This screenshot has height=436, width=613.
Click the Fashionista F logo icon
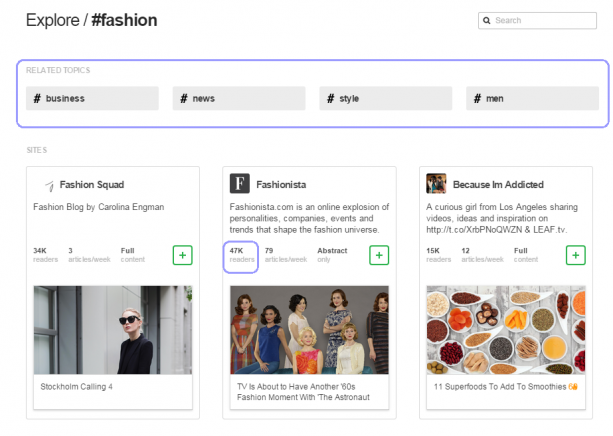point(240,183)
